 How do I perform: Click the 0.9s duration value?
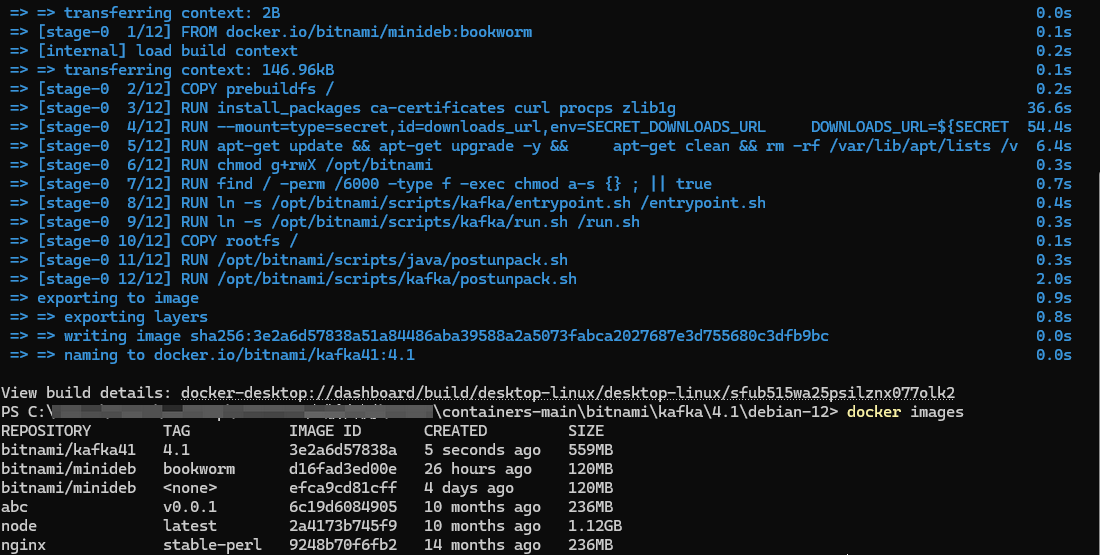[1054, 298]
